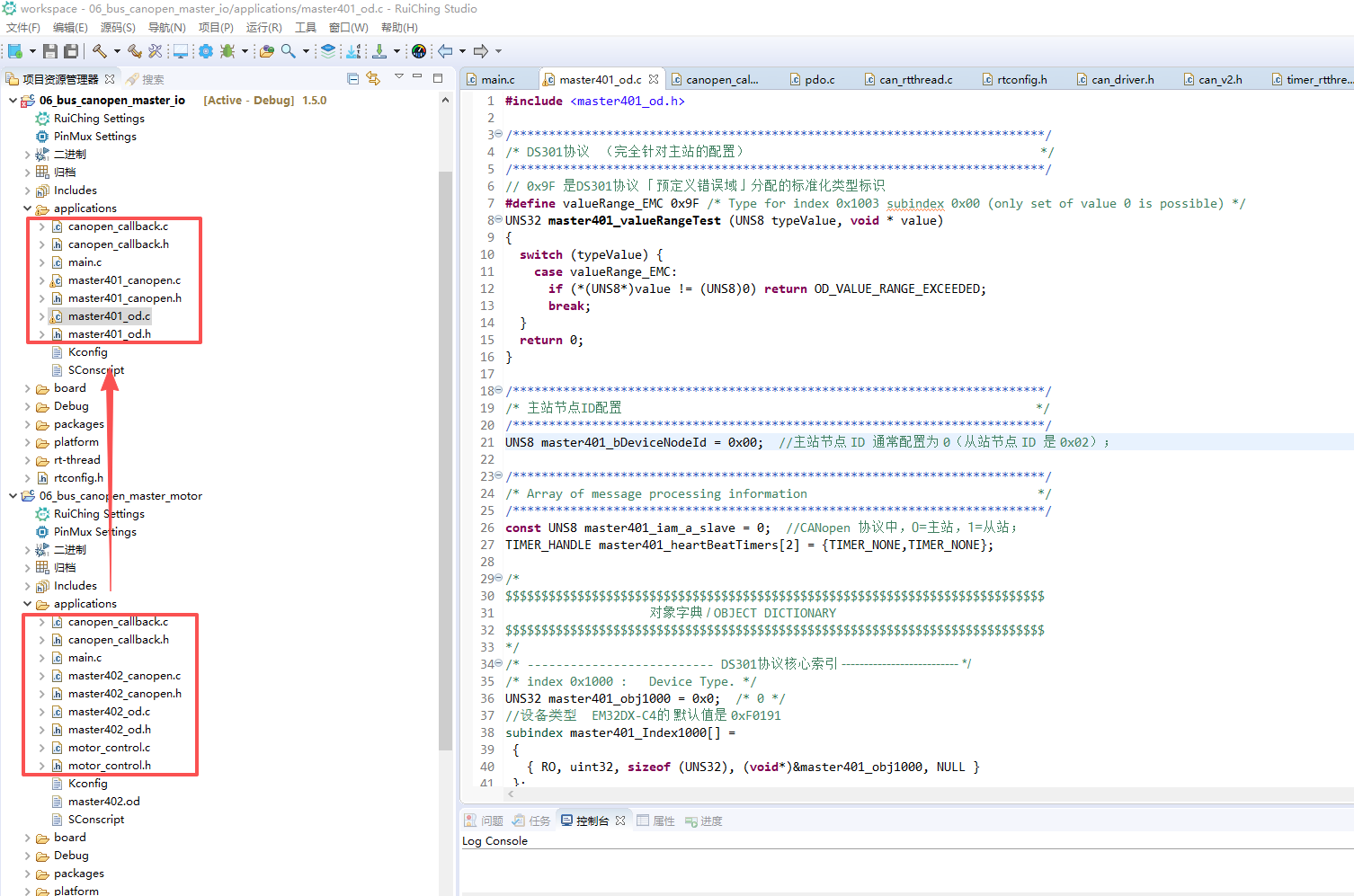Build the project with the hammer icon
The height and width of the screenshot is (896, 1354).
[x=100, y=51]
